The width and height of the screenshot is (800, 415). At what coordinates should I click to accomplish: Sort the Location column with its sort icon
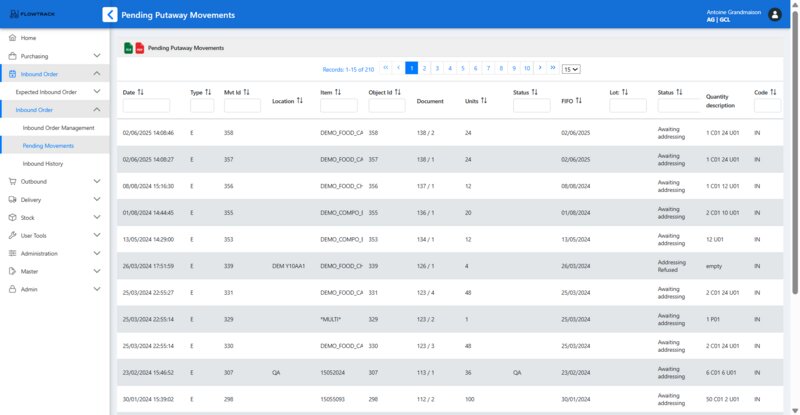point(300,100)
